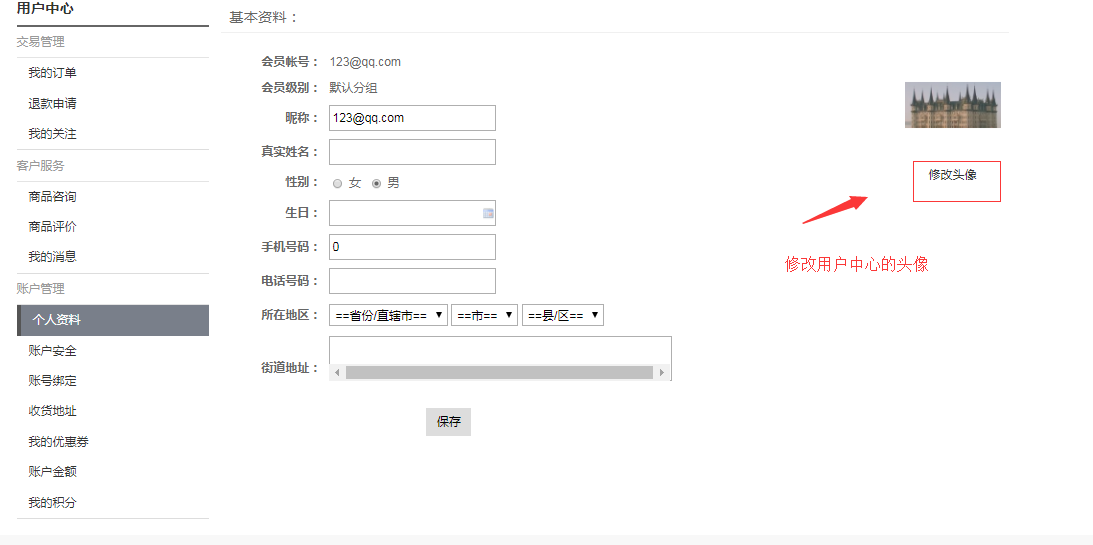Focus the 生日 birthday input field
Viewport: 1093px width, 545px height.
412,213
